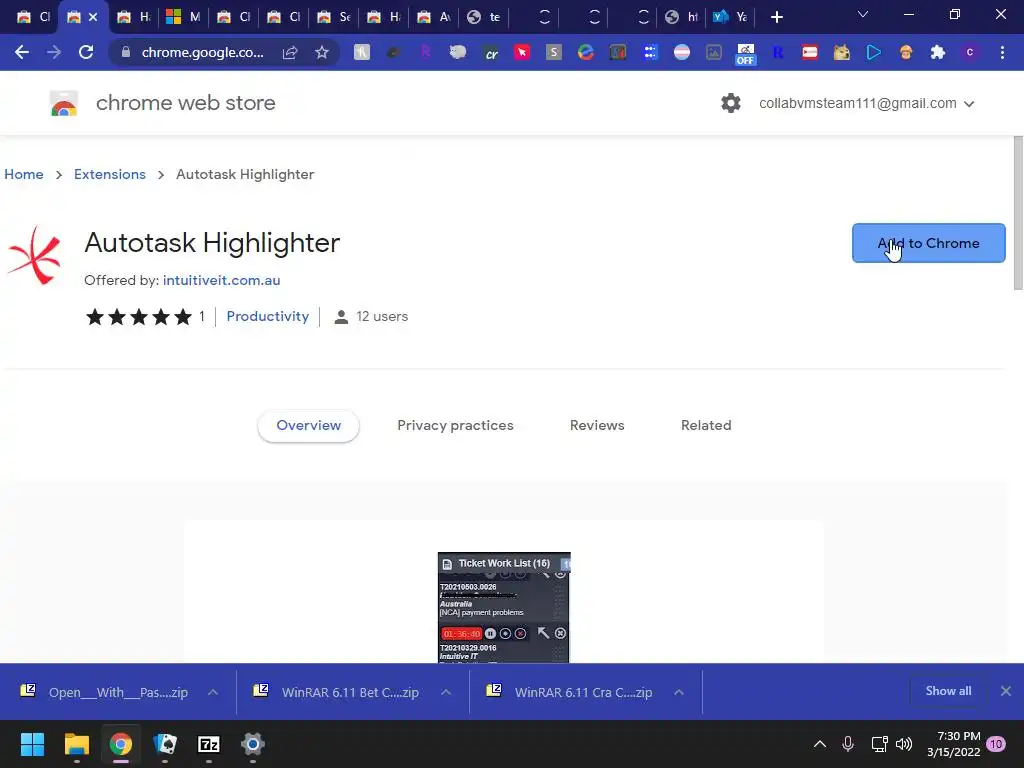Open the intuitiveit.com.au publisher link
This screenshot has height=768, width=1024.
[x=221, y=280]
